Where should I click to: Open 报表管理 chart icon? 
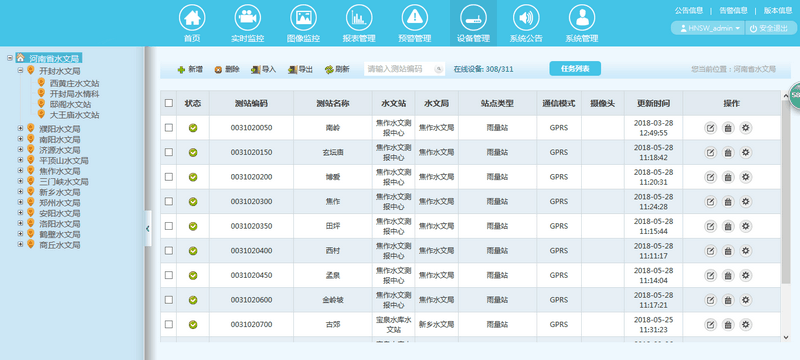tap(359, 18)
